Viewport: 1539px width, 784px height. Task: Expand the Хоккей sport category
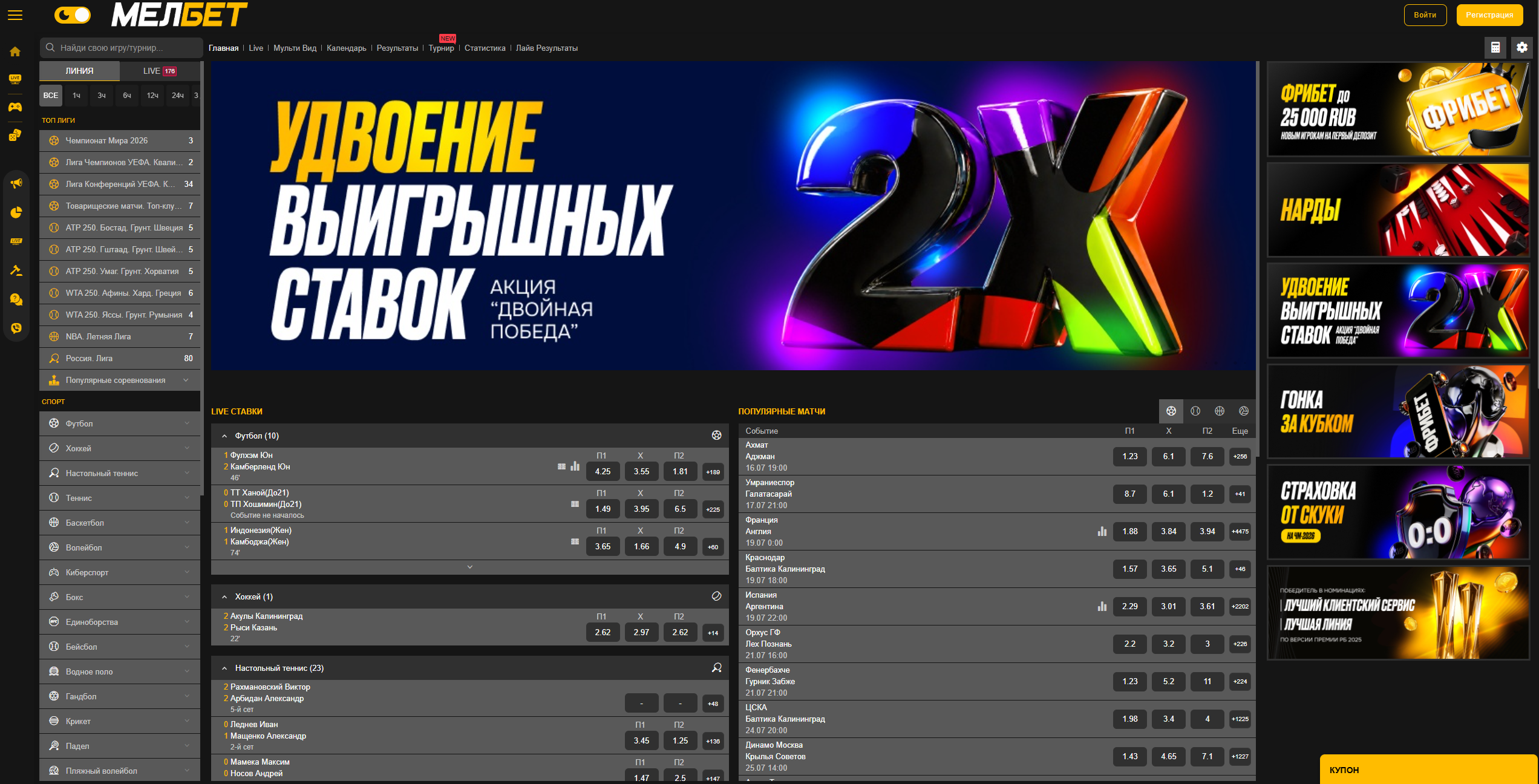[x=120, y=448]
